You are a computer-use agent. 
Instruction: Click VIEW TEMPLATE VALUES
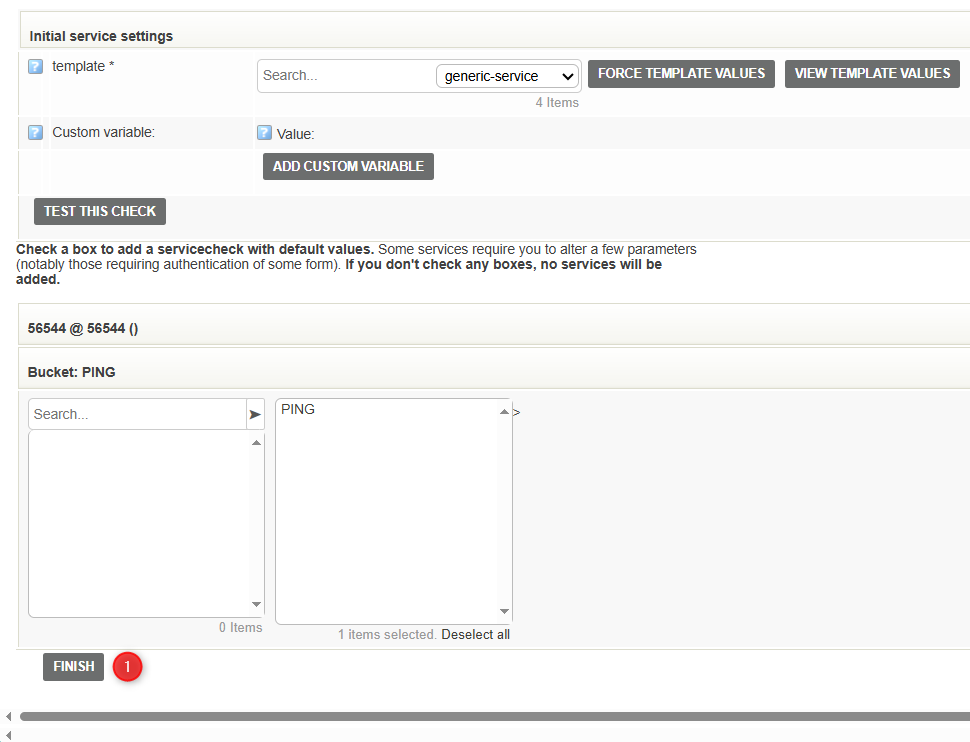pos(872,73)
